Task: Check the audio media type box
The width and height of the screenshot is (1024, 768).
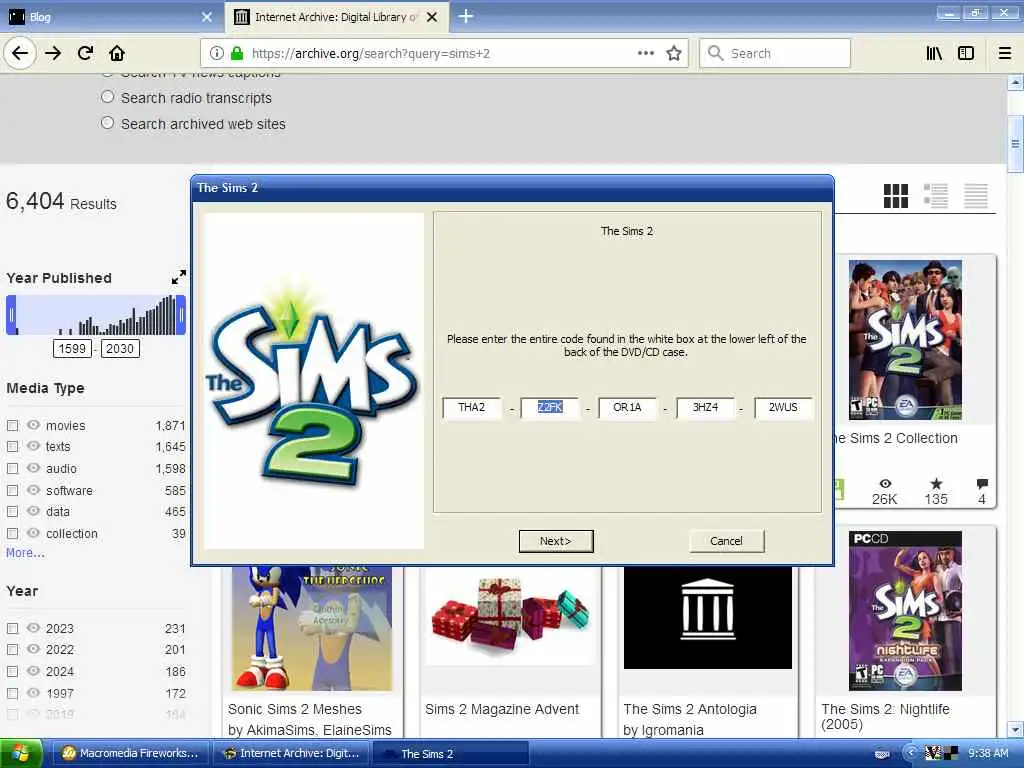Action: (x=12, y=469)
